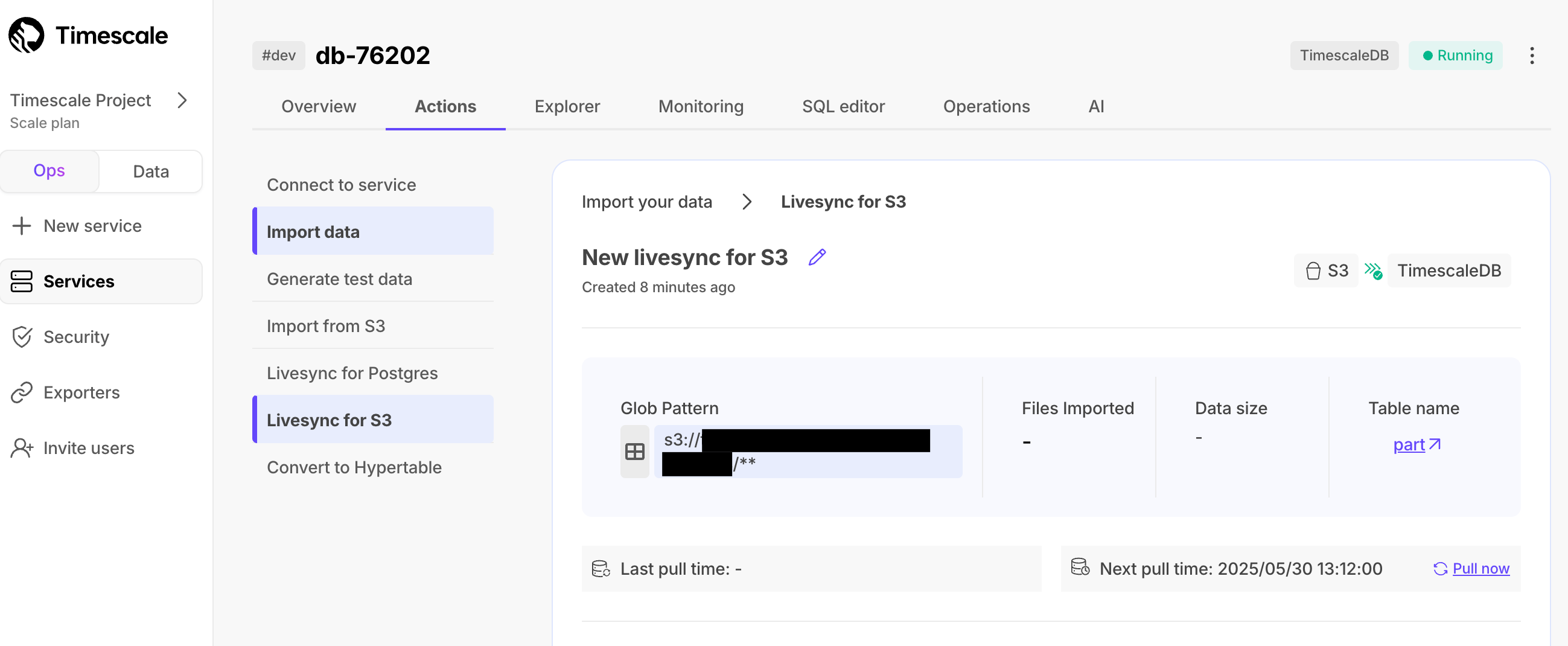Open the Explorer tab
Screen dimensions: 1568x646
[x=567, y=106]
